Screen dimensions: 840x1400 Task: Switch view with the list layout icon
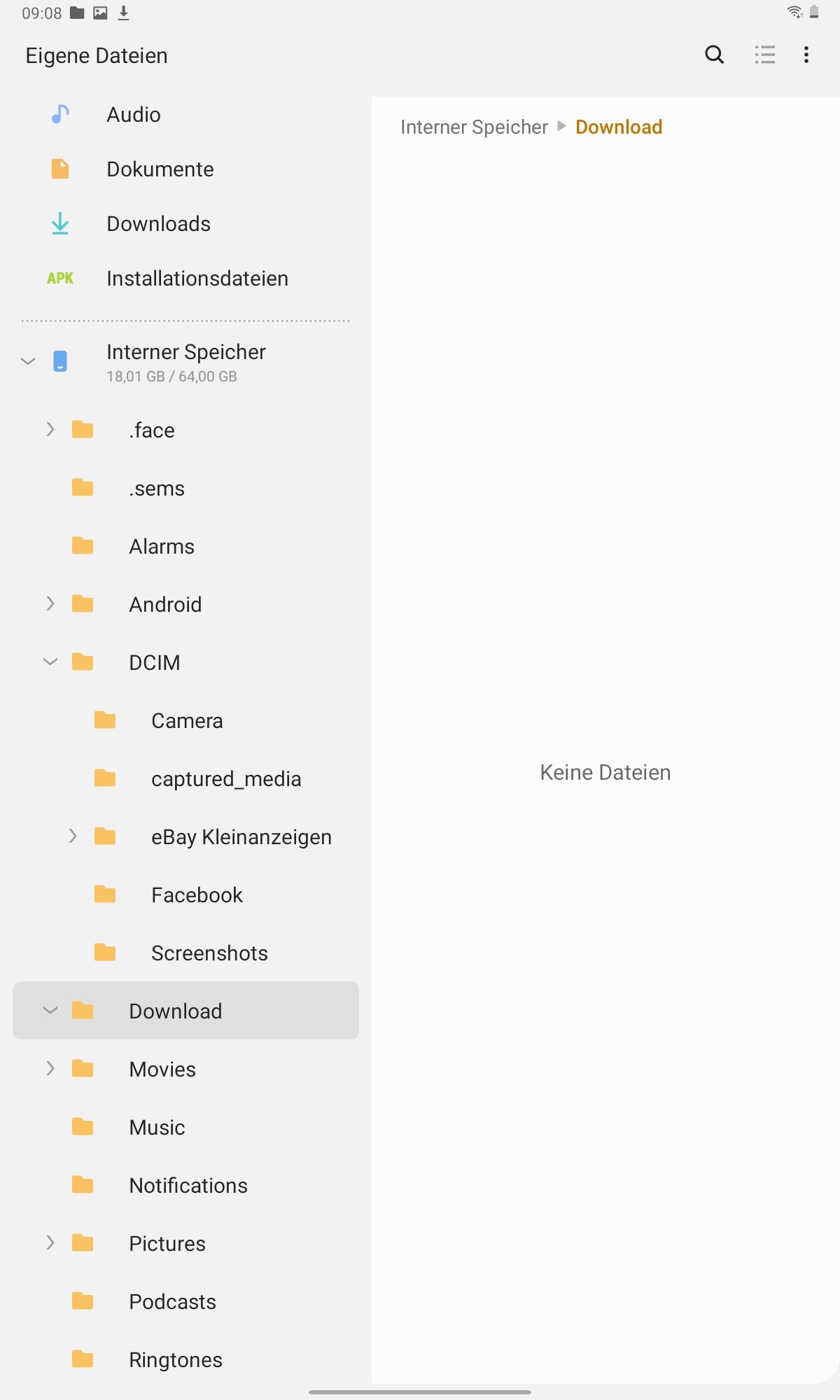[764, 55]
